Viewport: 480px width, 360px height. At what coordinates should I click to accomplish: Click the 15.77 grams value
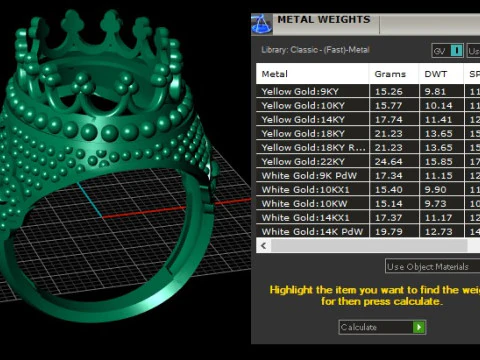[389, 106]
